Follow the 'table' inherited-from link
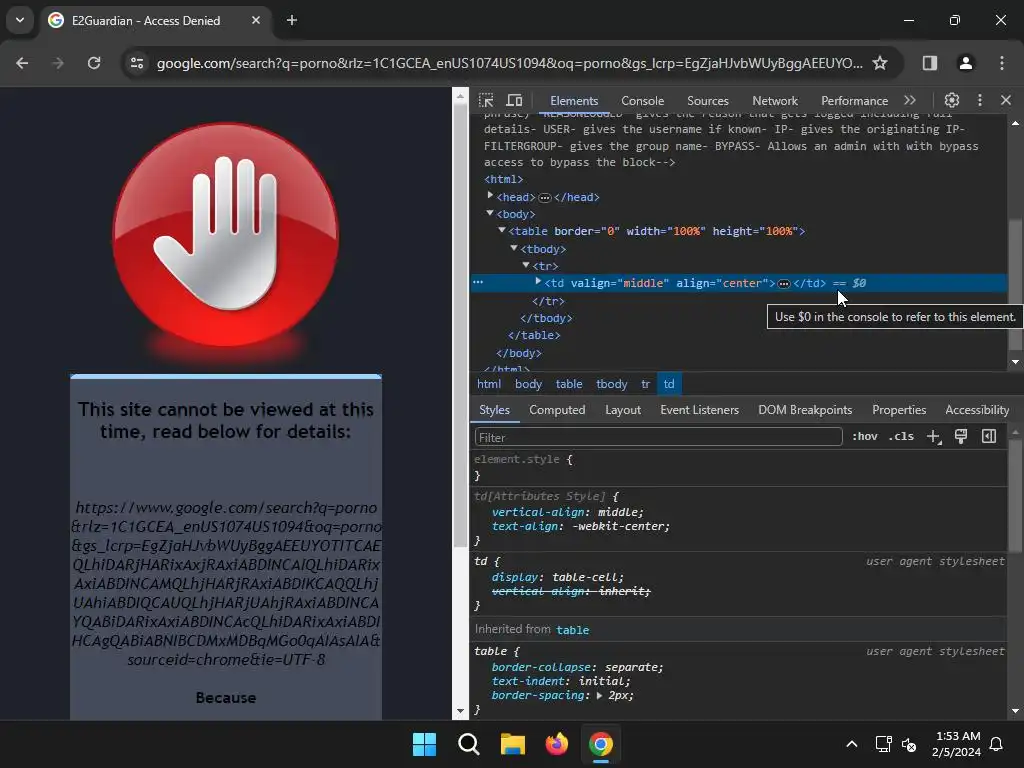1024x768 pixels. coord(572,630)
